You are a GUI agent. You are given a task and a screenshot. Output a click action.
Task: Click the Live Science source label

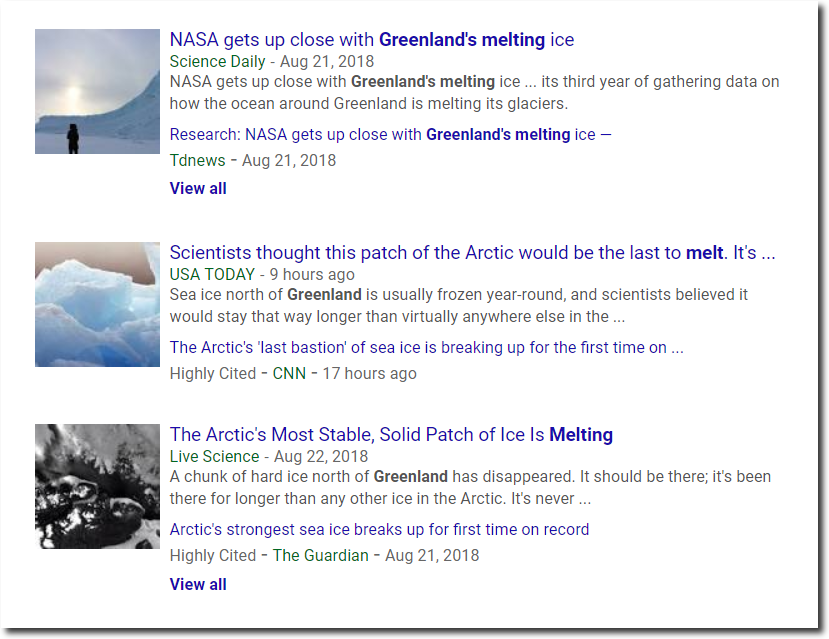point(214,456)
